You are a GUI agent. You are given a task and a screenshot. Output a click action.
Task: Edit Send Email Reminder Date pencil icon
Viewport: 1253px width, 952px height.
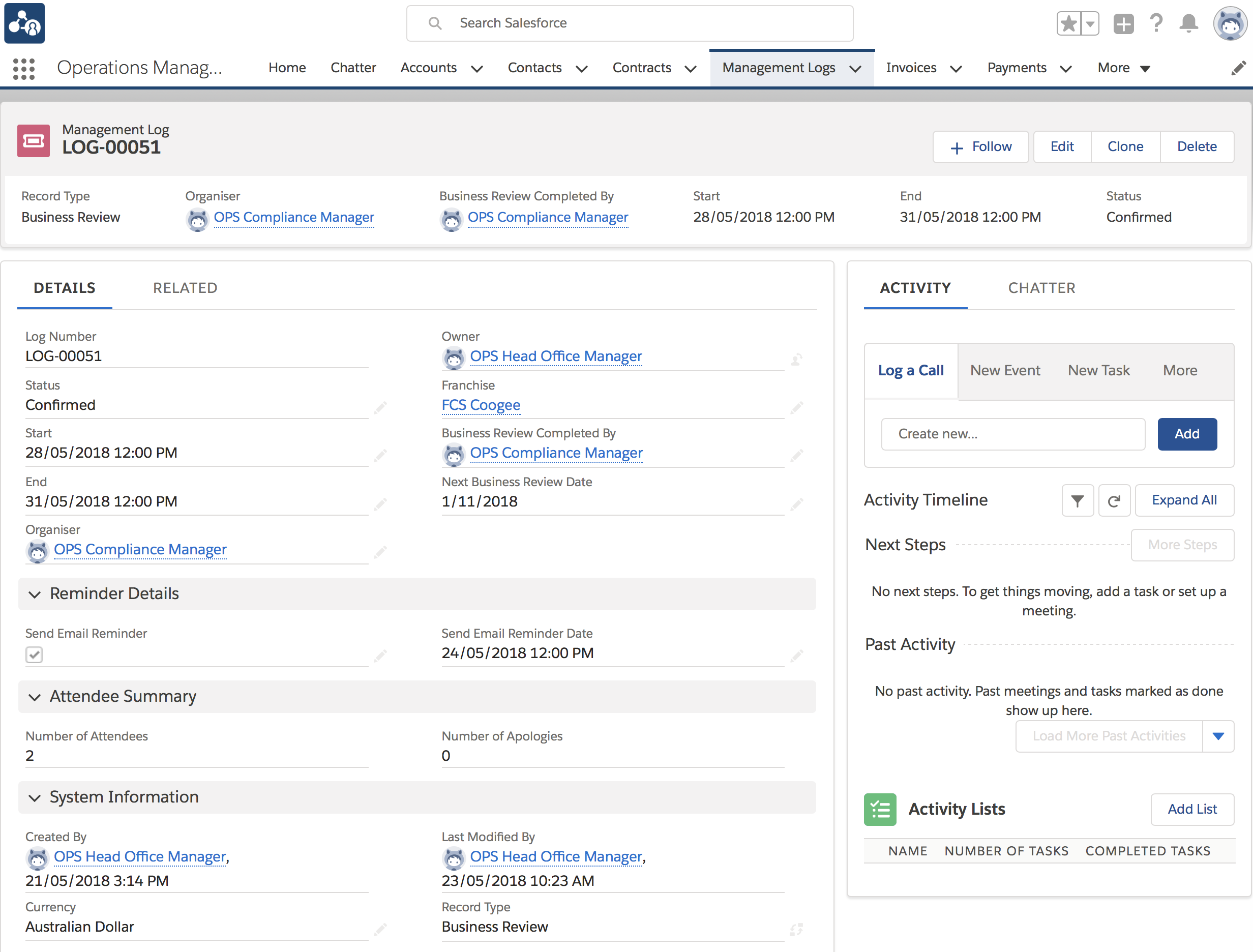[x=797, y=656]
